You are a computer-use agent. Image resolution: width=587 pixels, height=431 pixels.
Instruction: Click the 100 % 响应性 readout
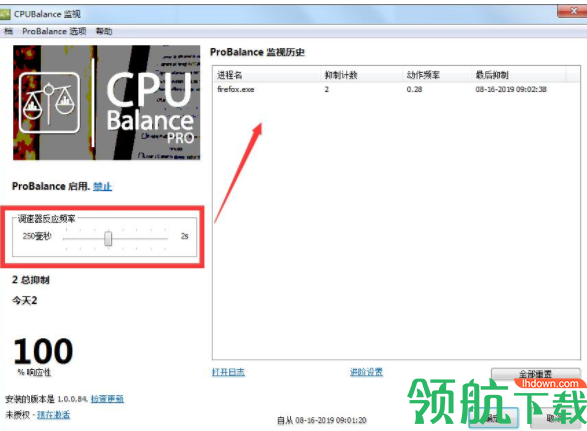click(43, 356)
